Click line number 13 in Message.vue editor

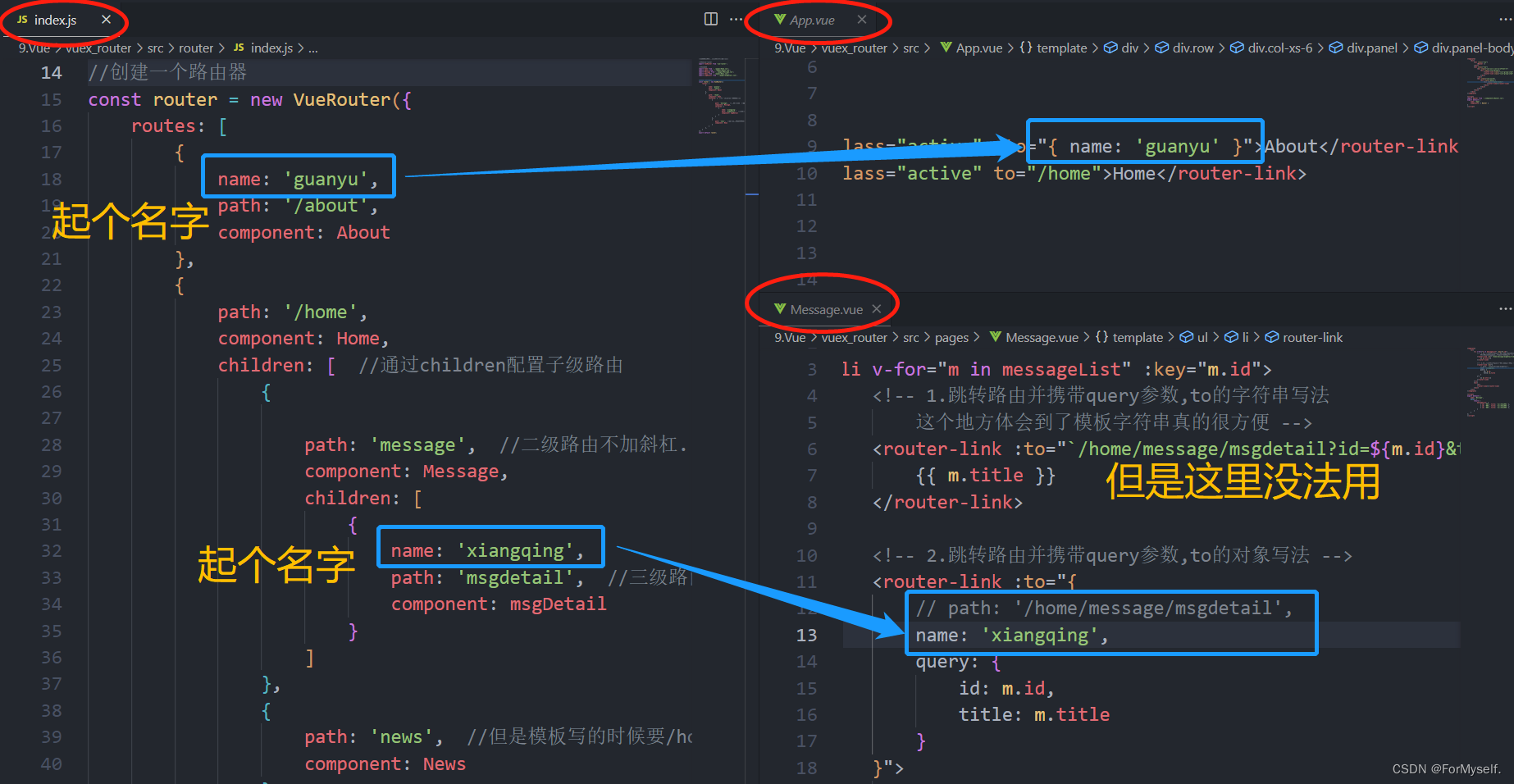tap(806, 636)
